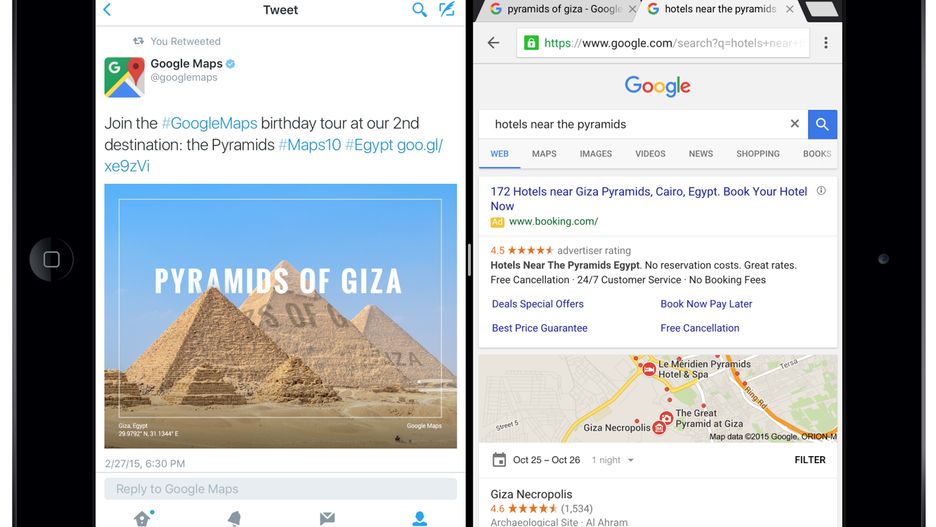
Task: Click the blue Google search button
Action: click(822, 124)
